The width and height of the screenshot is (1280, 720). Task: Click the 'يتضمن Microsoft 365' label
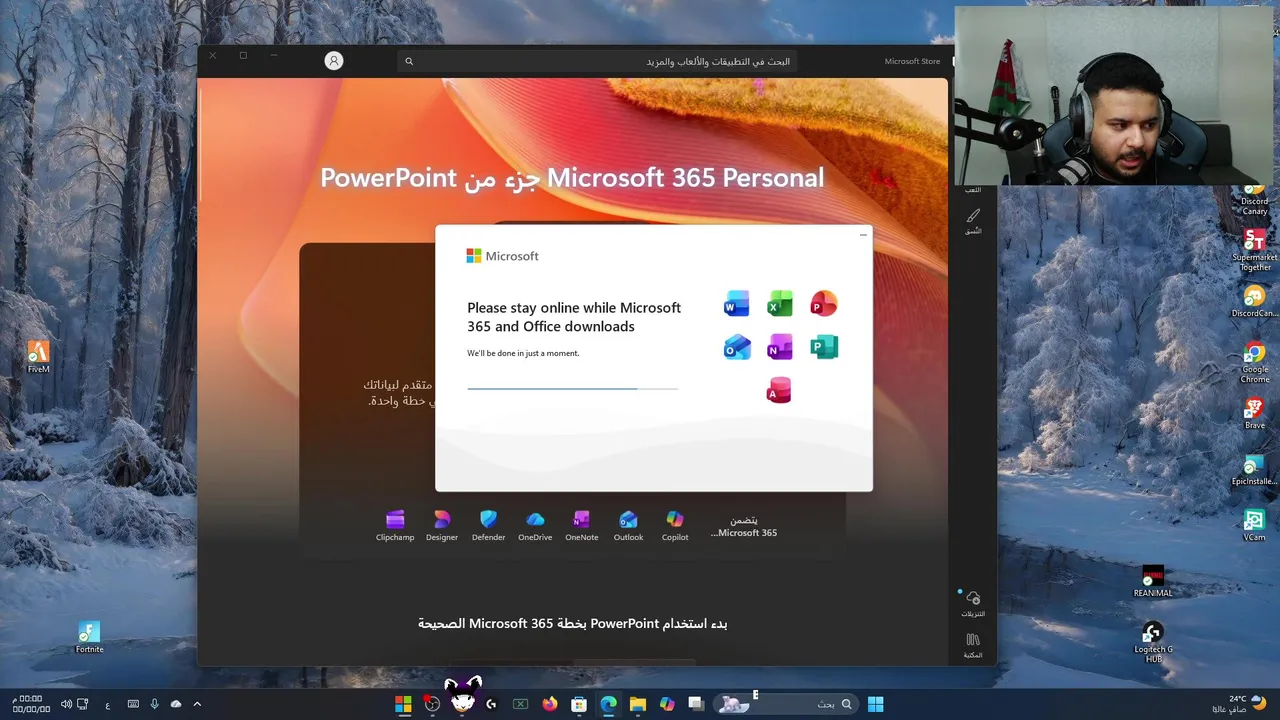(744, 526)
